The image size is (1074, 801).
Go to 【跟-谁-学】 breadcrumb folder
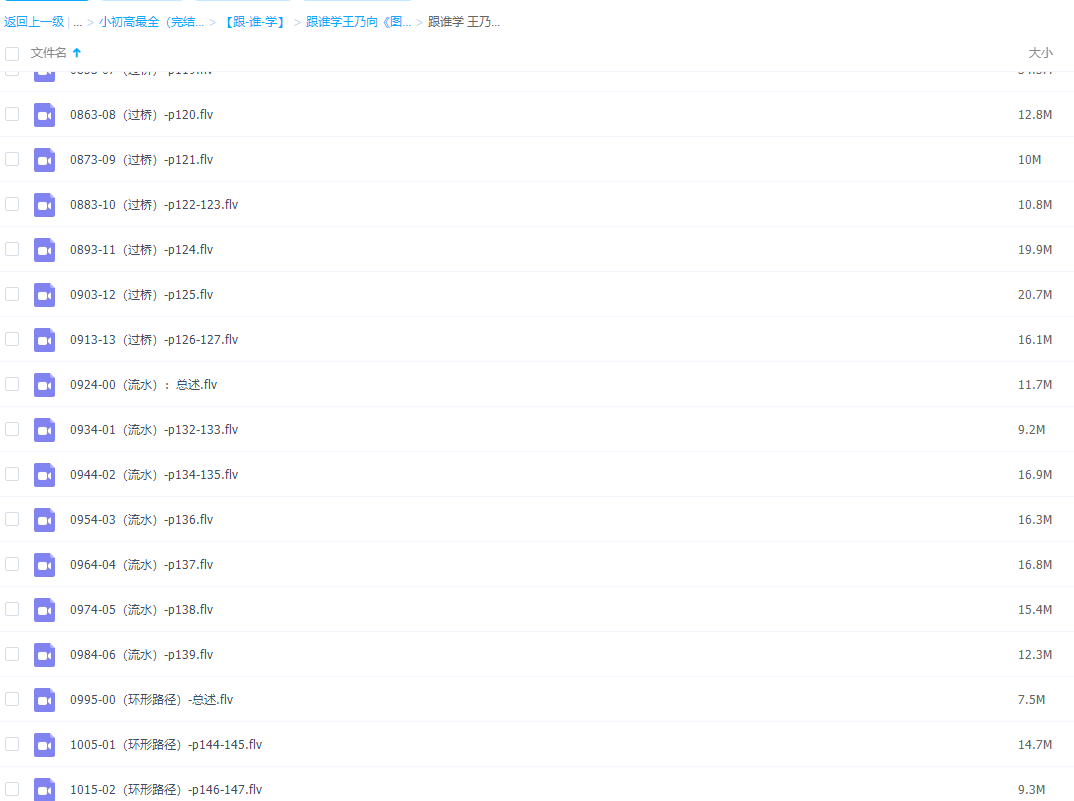tap(253, 22)
